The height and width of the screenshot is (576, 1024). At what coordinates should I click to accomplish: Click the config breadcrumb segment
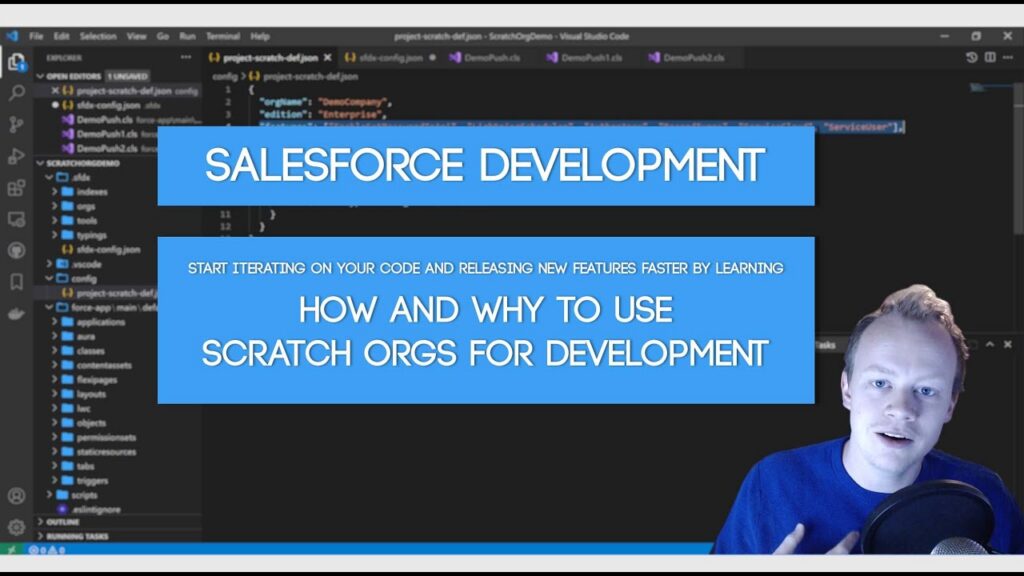pos(225,76)
